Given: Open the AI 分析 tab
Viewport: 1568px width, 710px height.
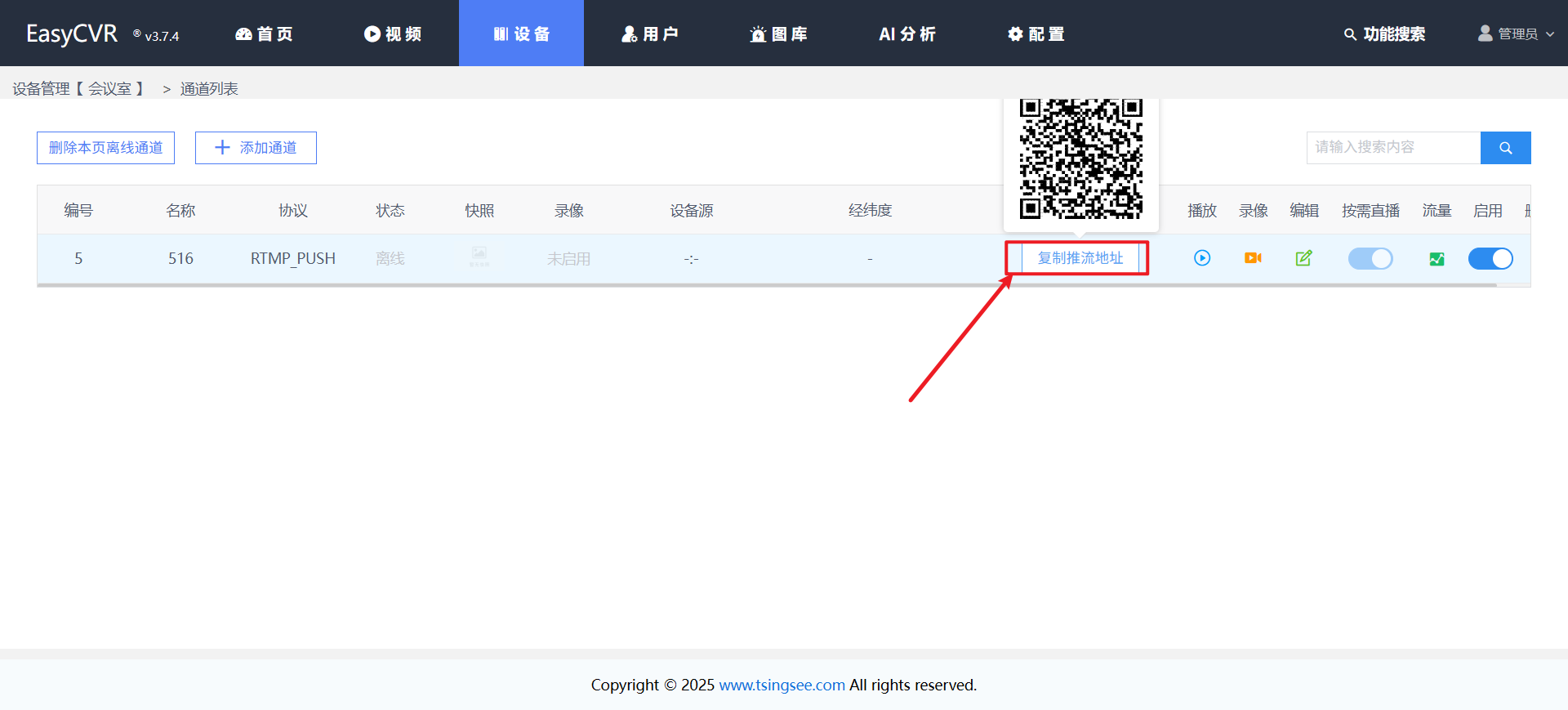Looking at the screenshot, I should (x=906, y=33).
